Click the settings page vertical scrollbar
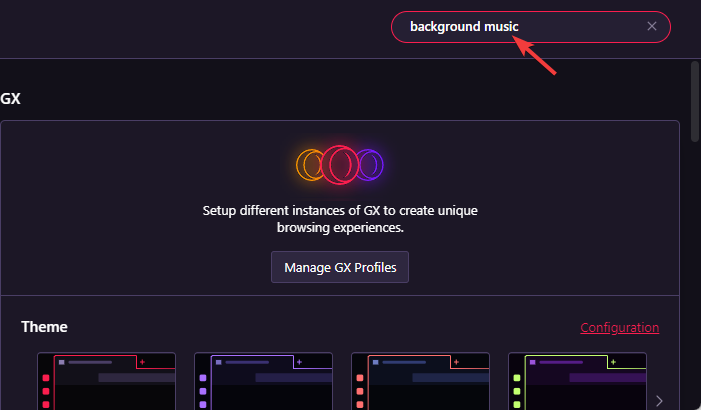The height and width of the screenshot is (410, 701). [x=694, y=100]
